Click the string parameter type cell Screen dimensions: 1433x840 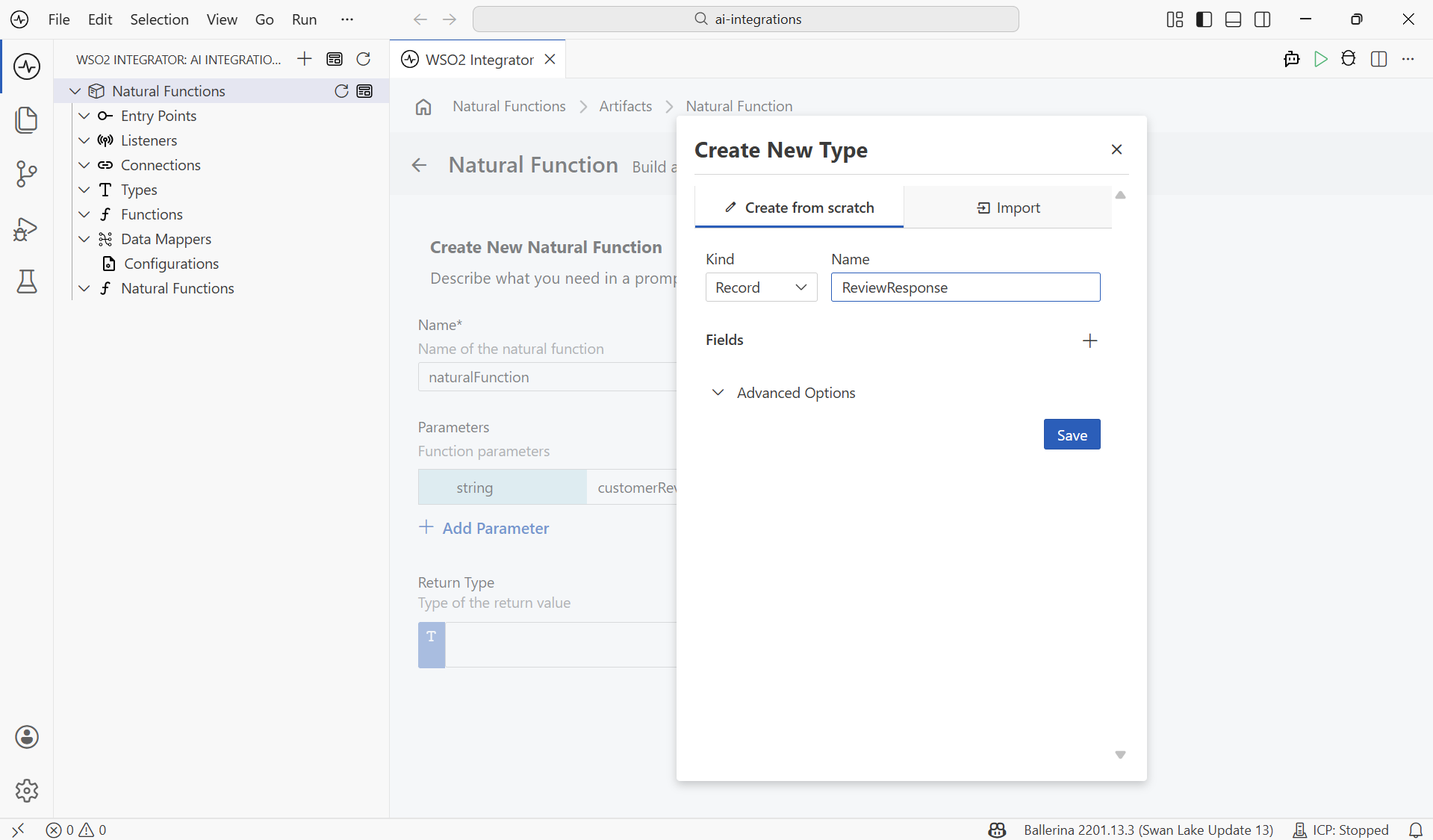click(x=503, y=488)
